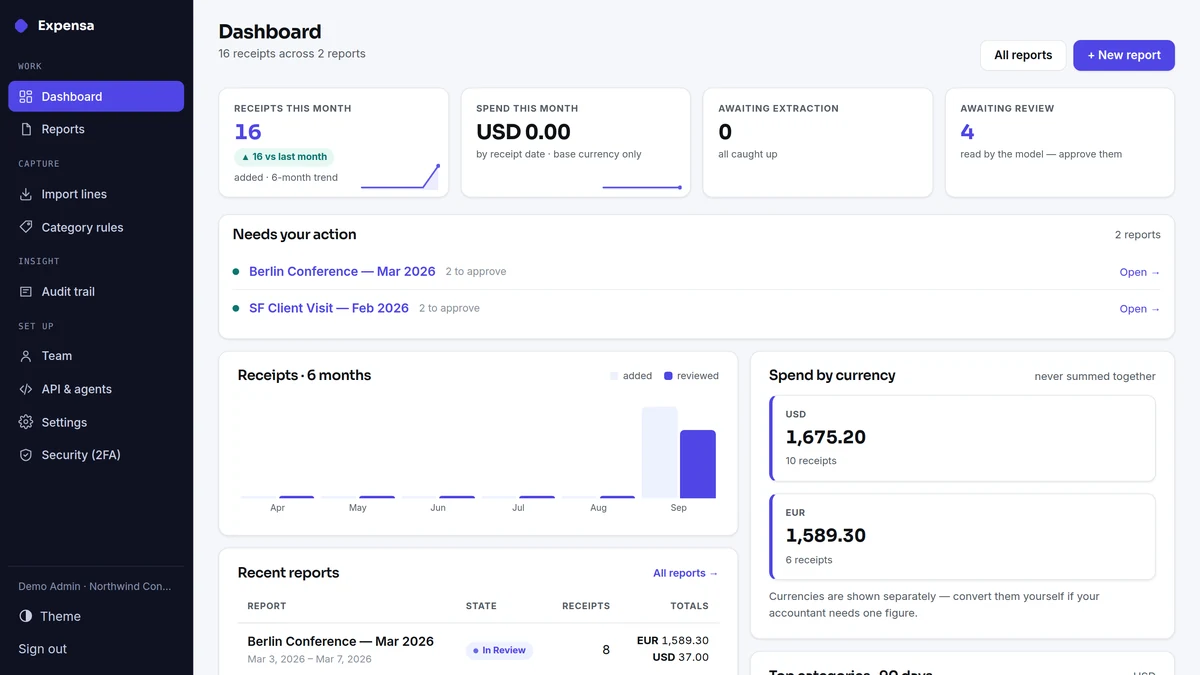Click the Sep added bar in chart
Image resolution: width=1200 pixels, height=675 pixels.
tap(659, 452)
